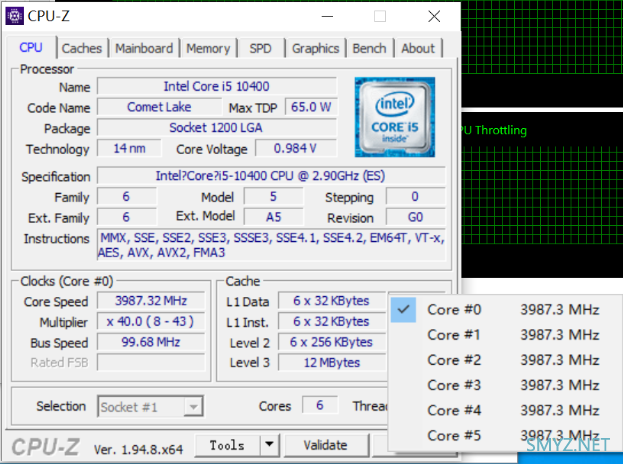This screenshot has height=464, width=623.
Task: Go to the Graphics tab
Action: (x=315, y=48)
